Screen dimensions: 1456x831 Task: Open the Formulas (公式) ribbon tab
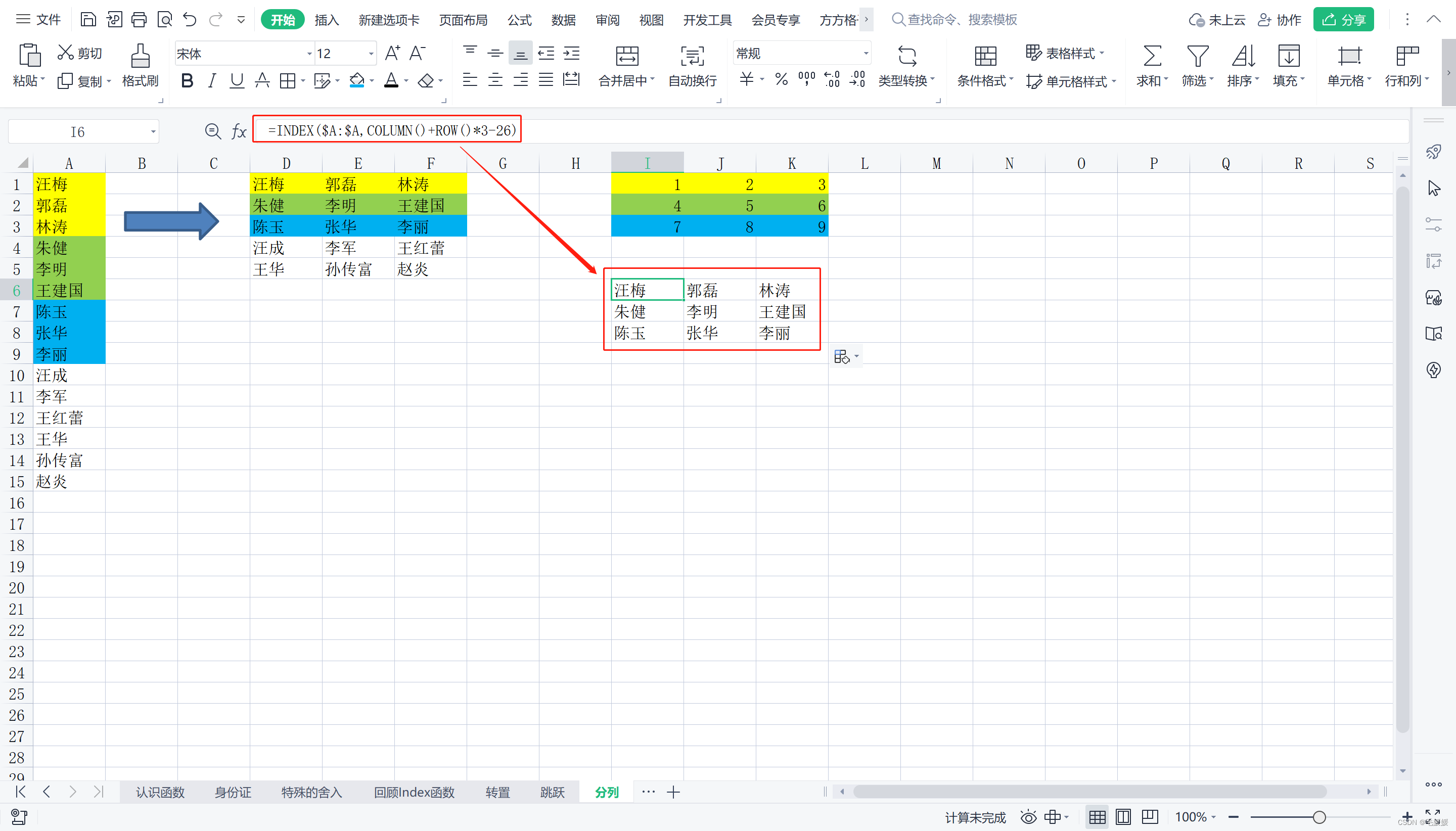pos(519,20)
